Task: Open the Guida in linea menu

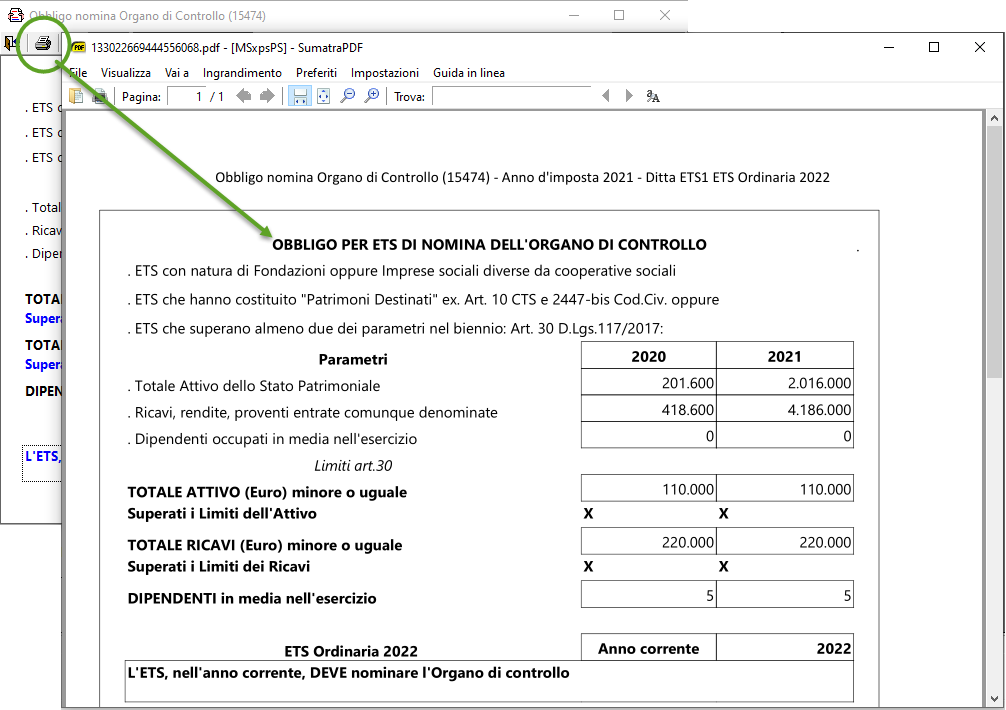Action: [x=468, y=73]
